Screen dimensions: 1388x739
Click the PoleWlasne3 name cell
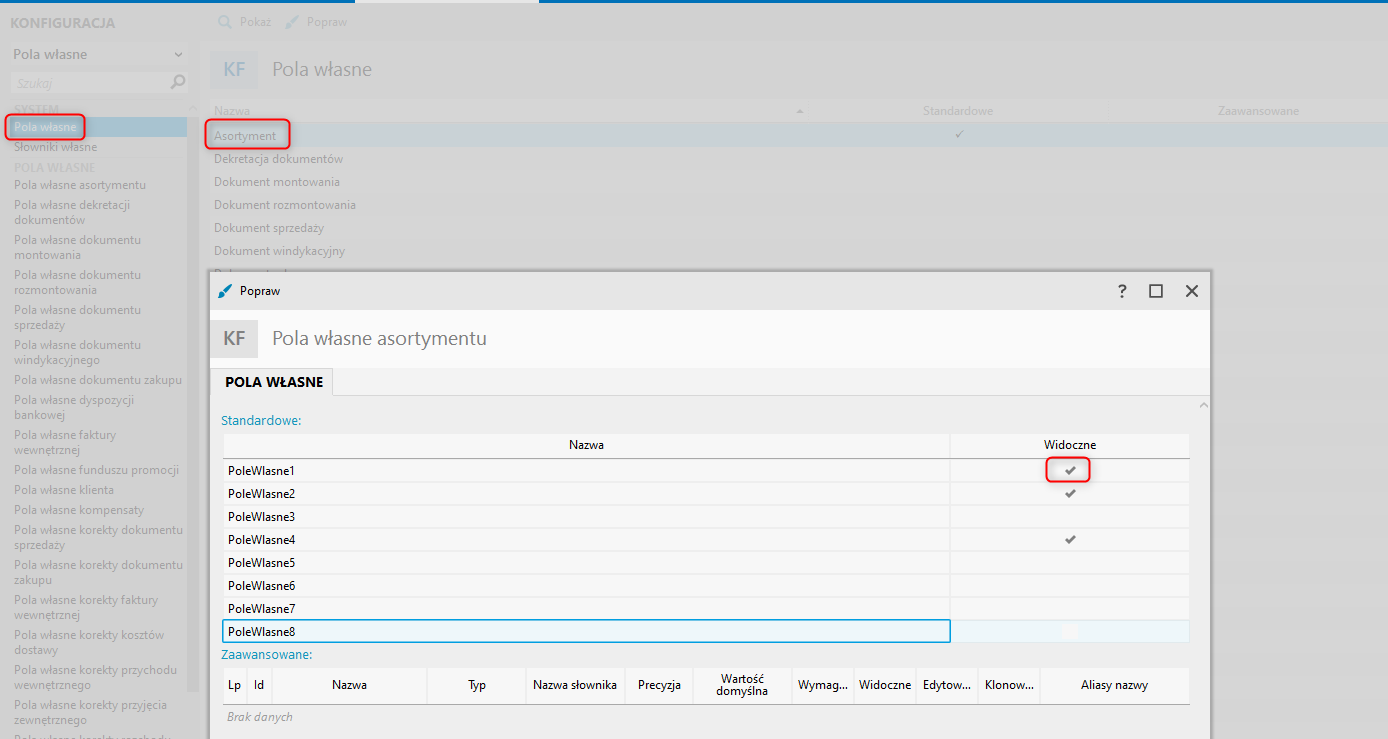[x=586, y=516]
